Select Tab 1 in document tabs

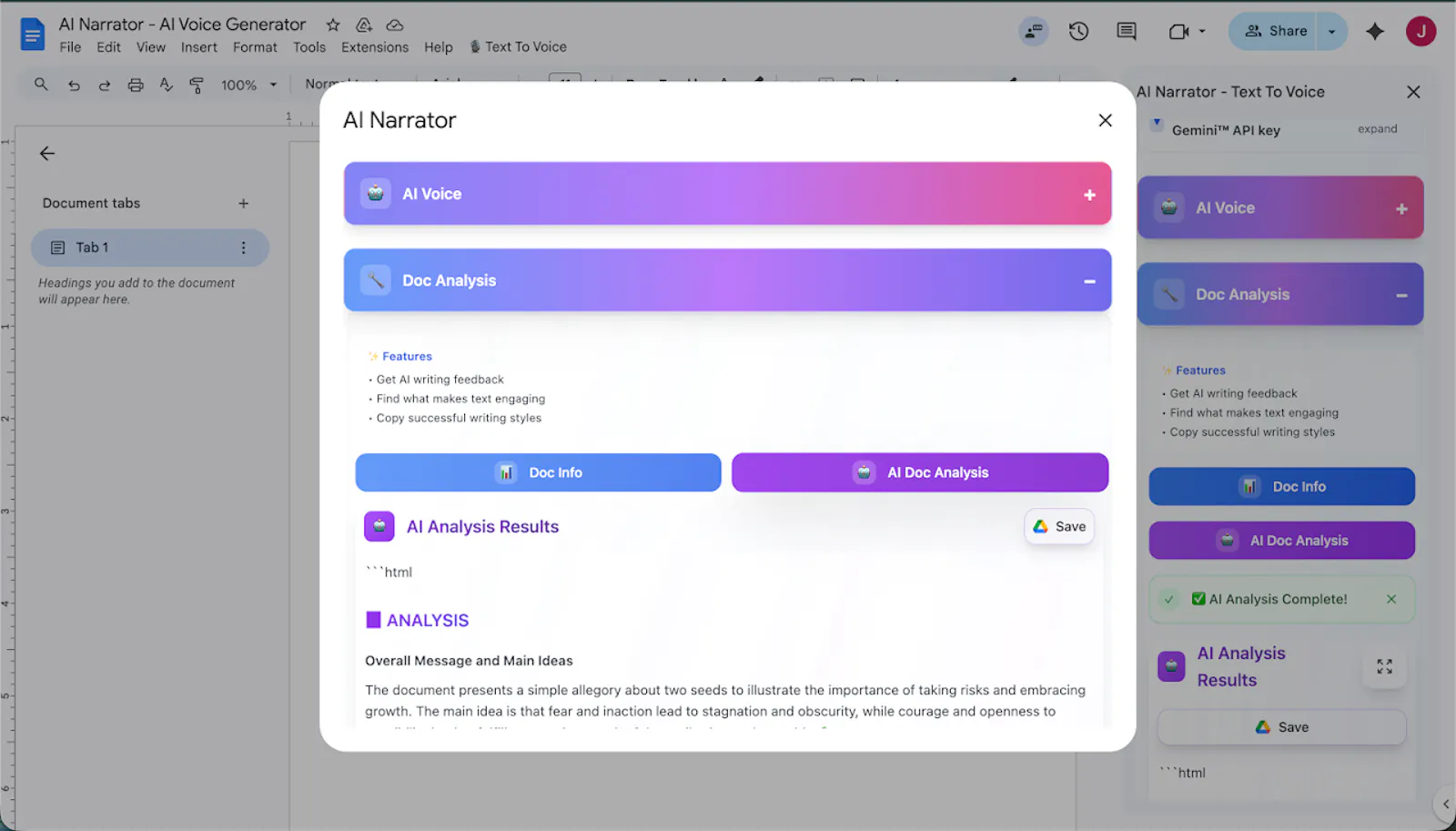[x=150, y=248]
